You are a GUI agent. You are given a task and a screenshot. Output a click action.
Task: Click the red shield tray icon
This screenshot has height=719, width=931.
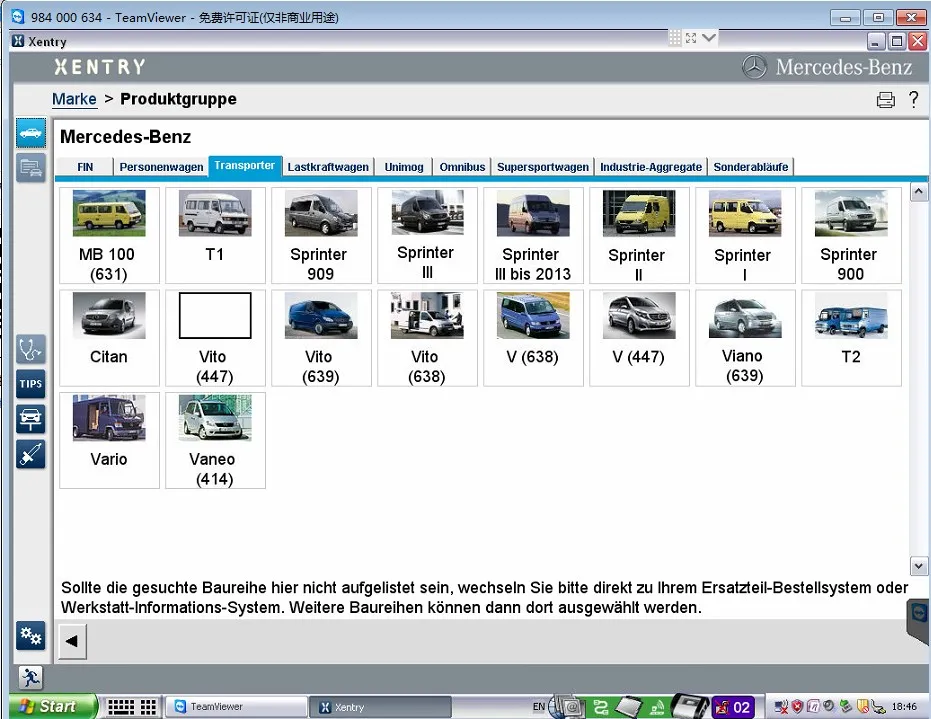tap(797, 707)
